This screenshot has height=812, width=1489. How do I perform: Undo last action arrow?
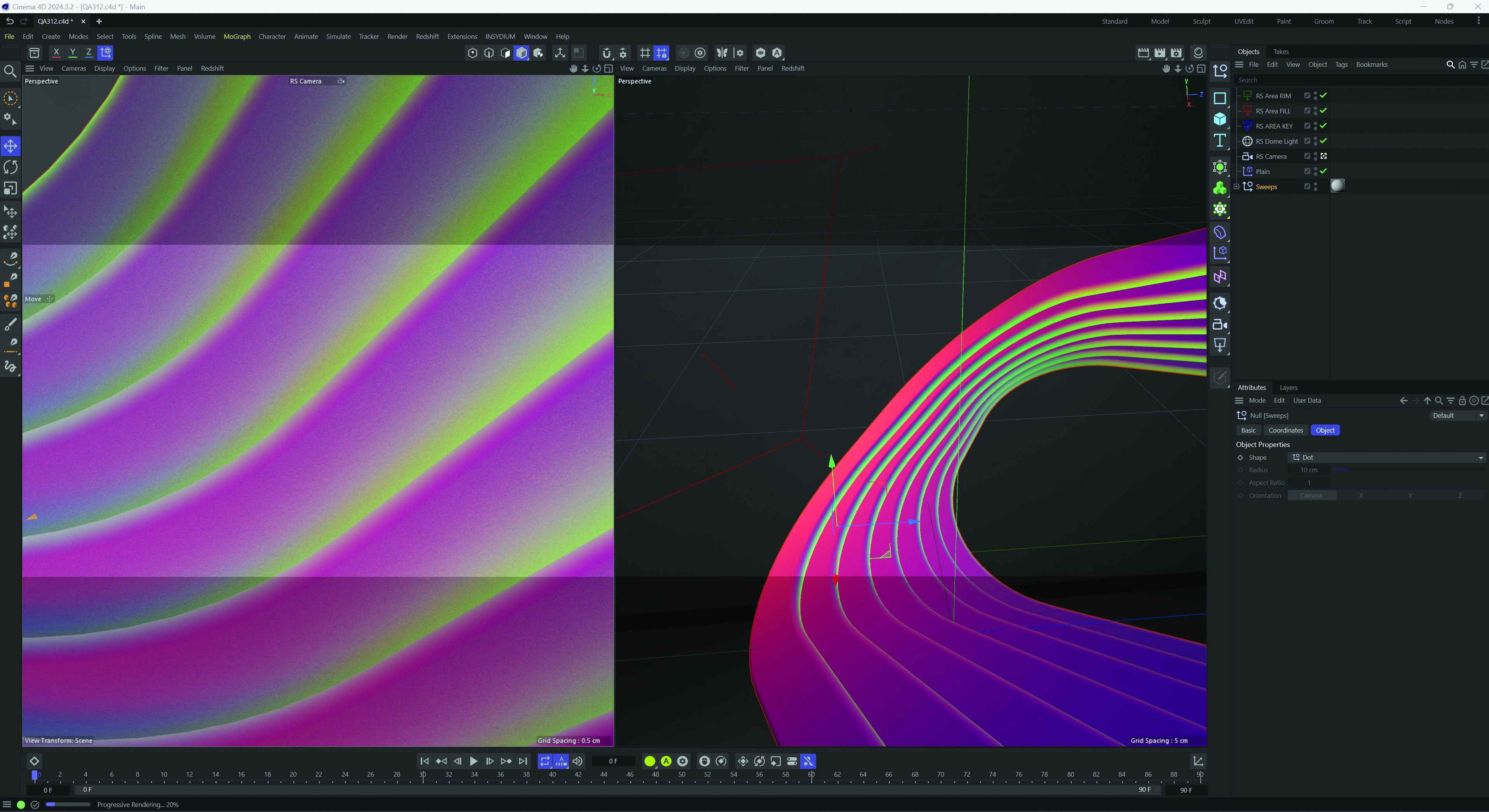(10, 21)
